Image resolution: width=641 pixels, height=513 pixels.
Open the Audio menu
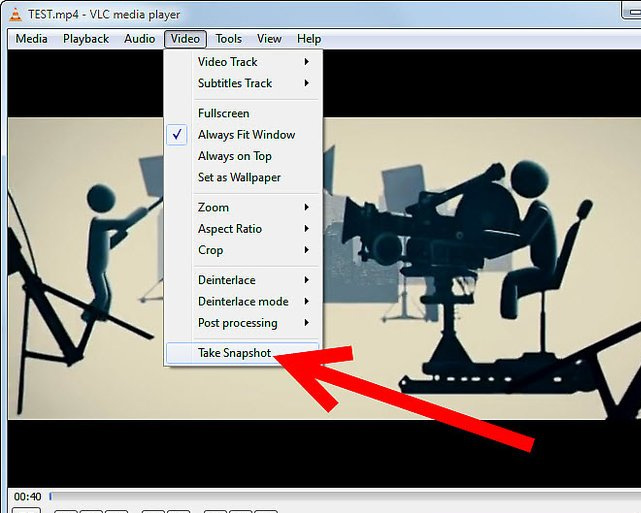click(x=139, y=39)
